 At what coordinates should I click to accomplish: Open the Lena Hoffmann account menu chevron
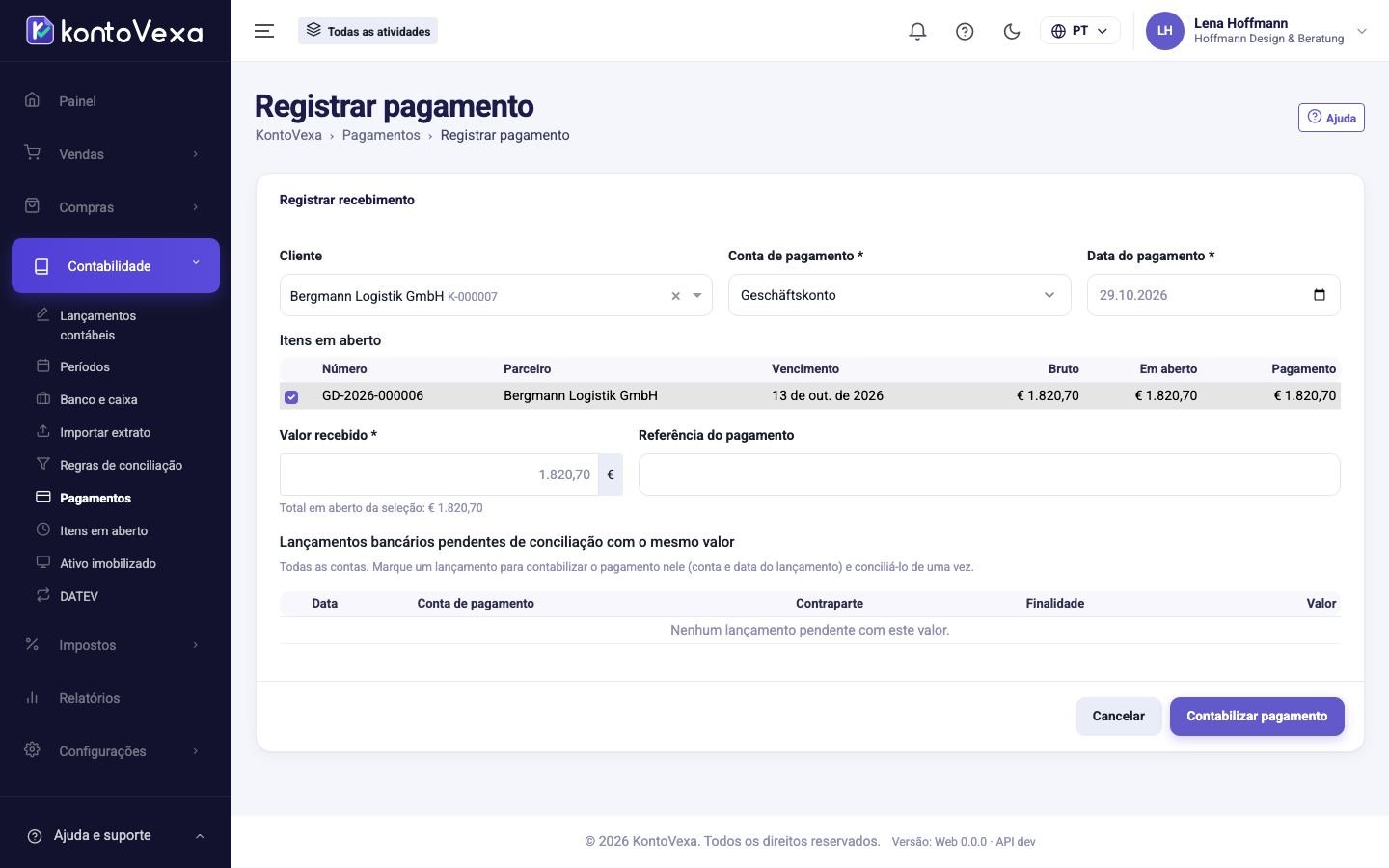[1362, 31]
